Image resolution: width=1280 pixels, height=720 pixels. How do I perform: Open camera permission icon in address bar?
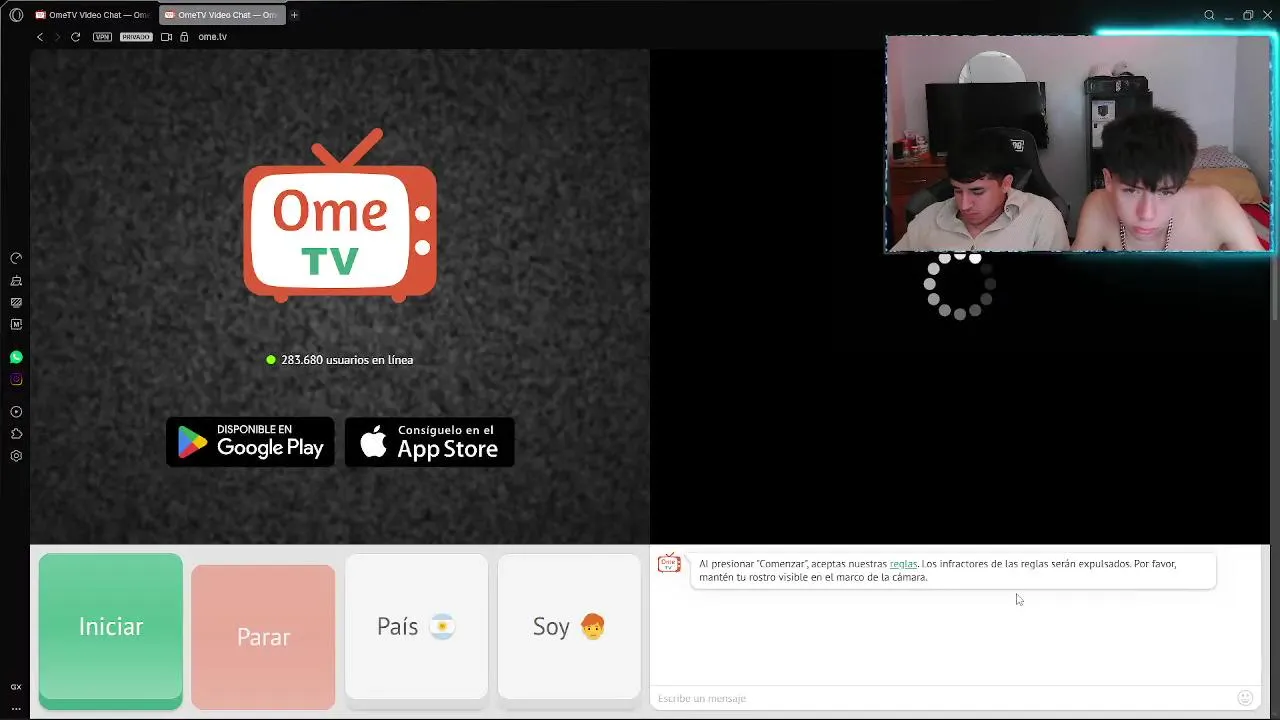tap(166, 37)
